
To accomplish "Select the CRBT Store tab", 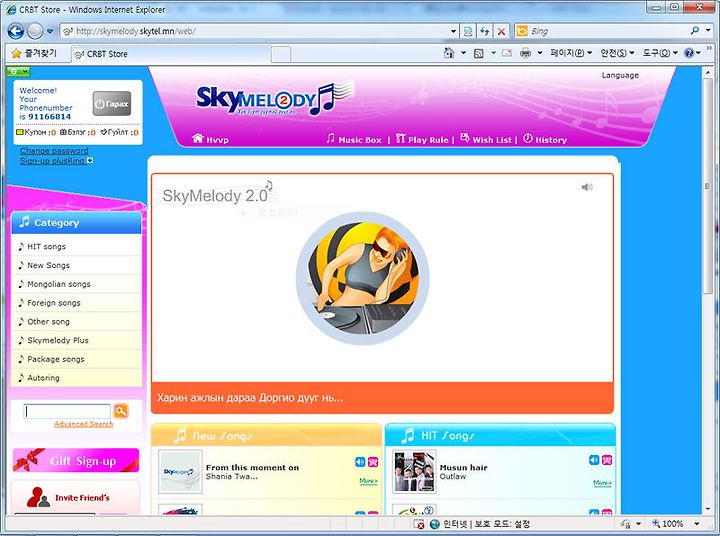I will coord(171,54).
